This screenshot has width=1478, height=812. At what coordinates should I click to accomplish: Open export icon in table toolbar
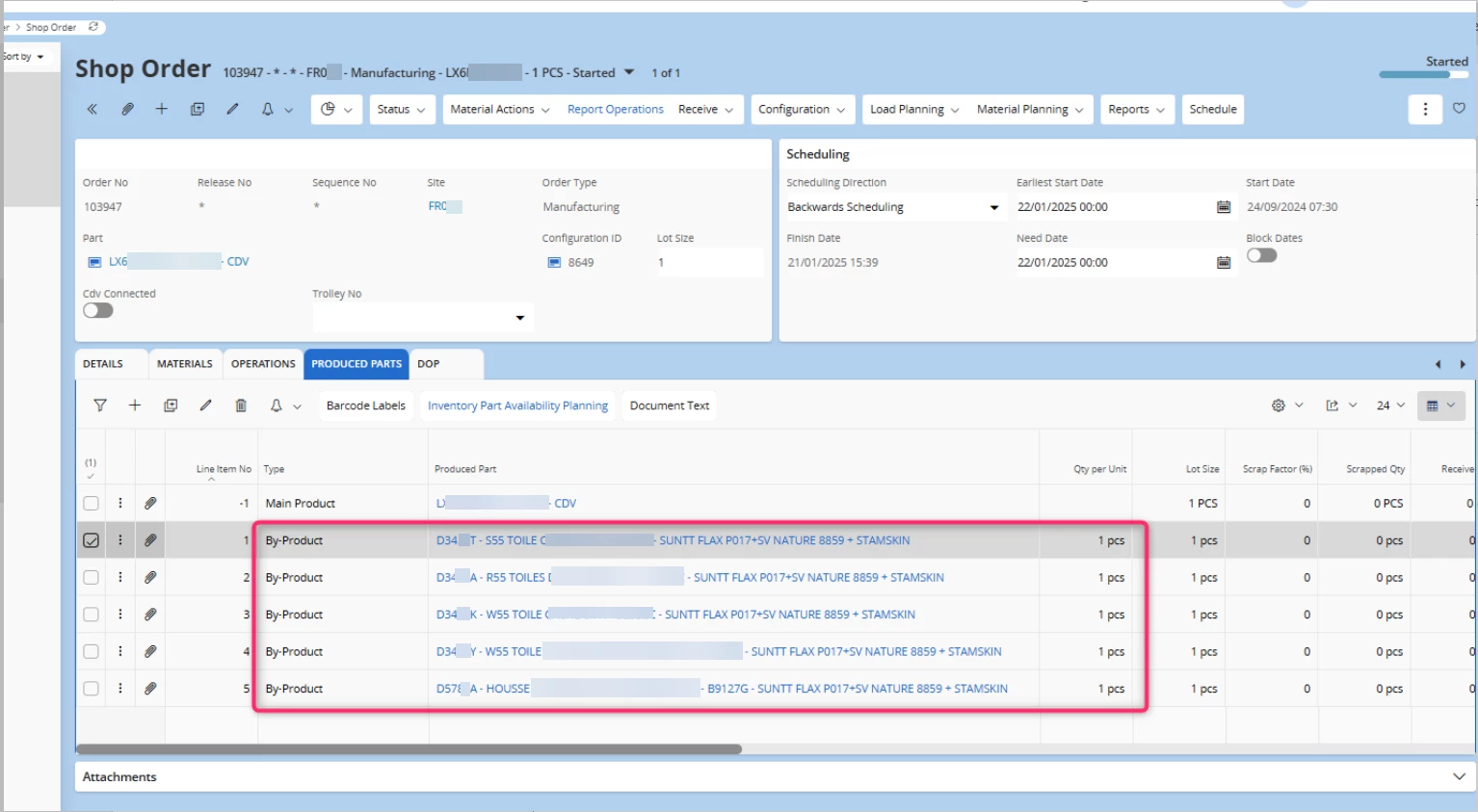point(1333,406)
